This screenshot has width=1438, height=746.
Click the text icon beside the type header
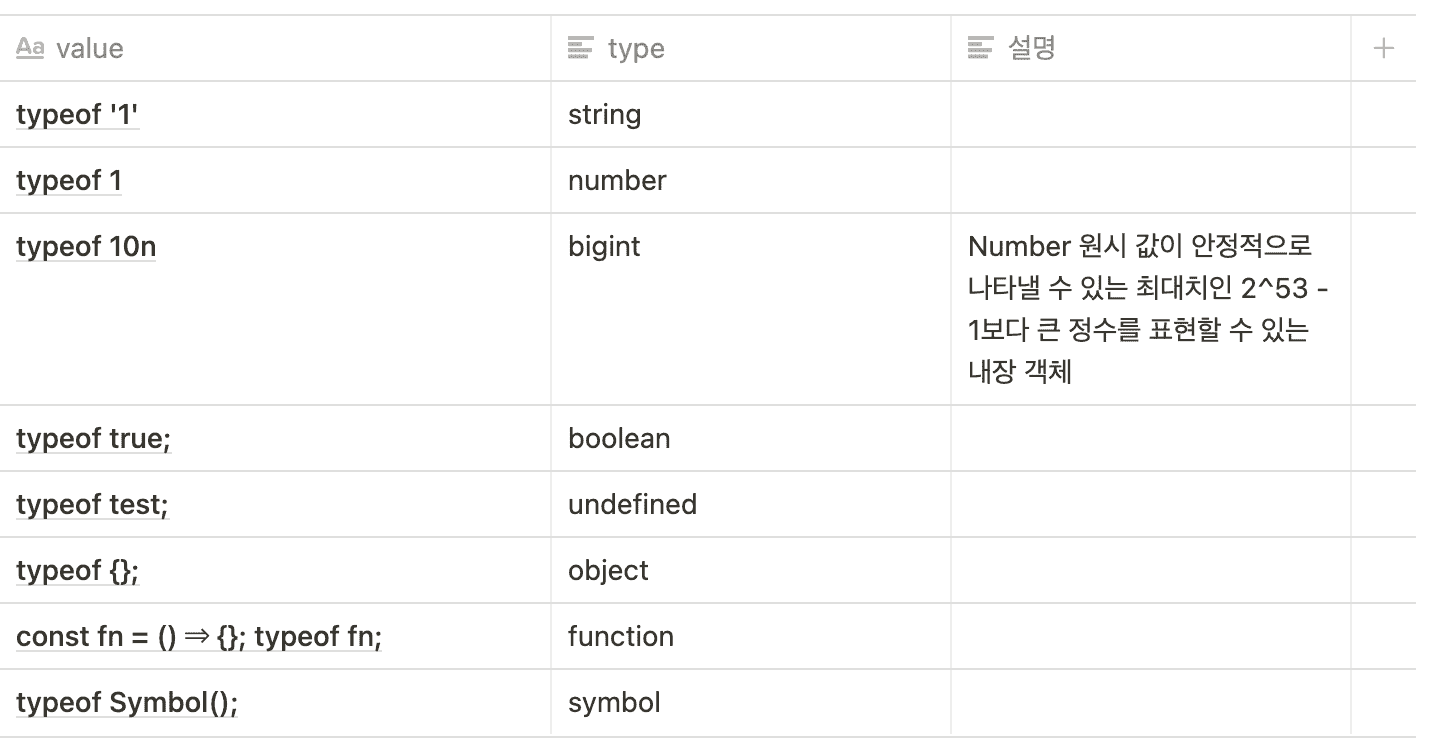580,48
